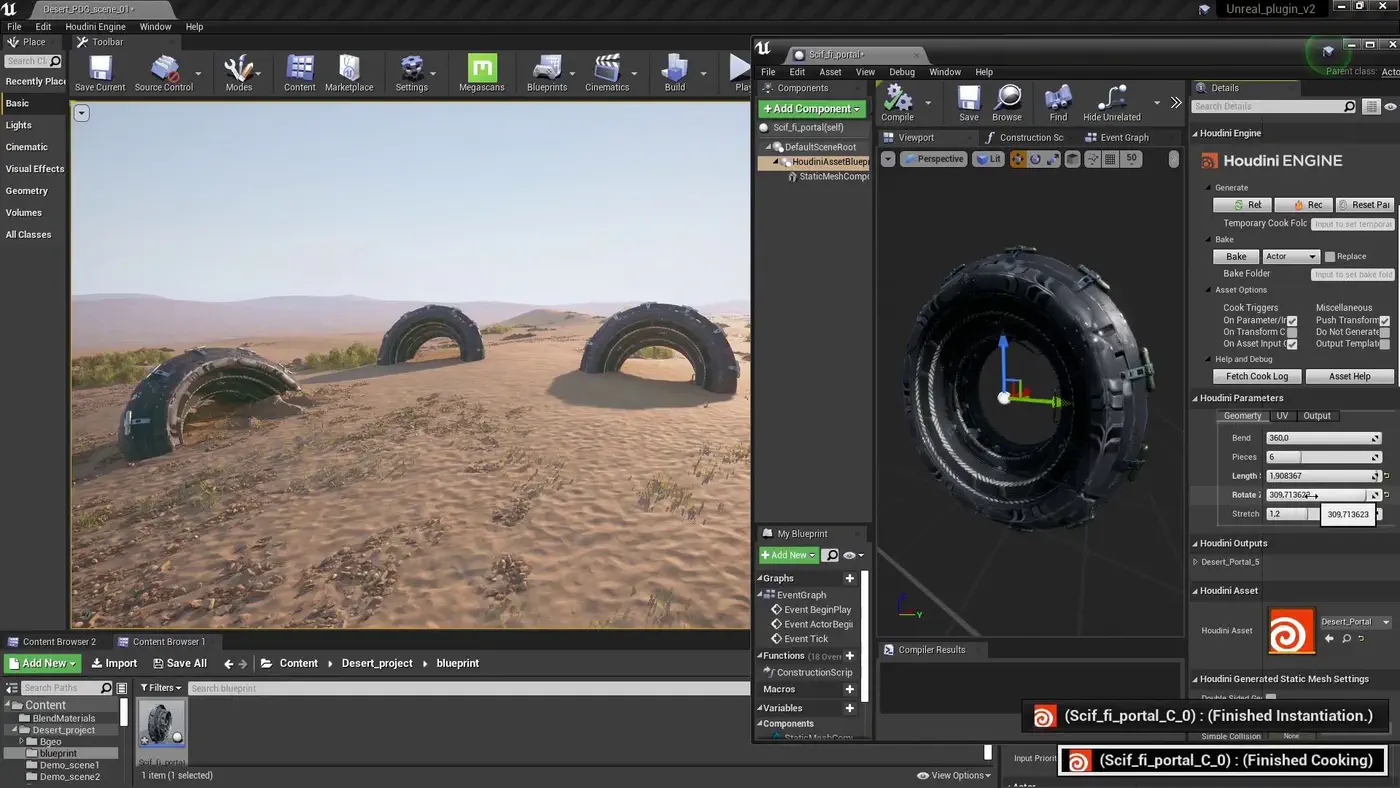Screen dimensions: 1400x788
Task: Open the Filters dropdown in Content Browser
Action: (161, 688)
